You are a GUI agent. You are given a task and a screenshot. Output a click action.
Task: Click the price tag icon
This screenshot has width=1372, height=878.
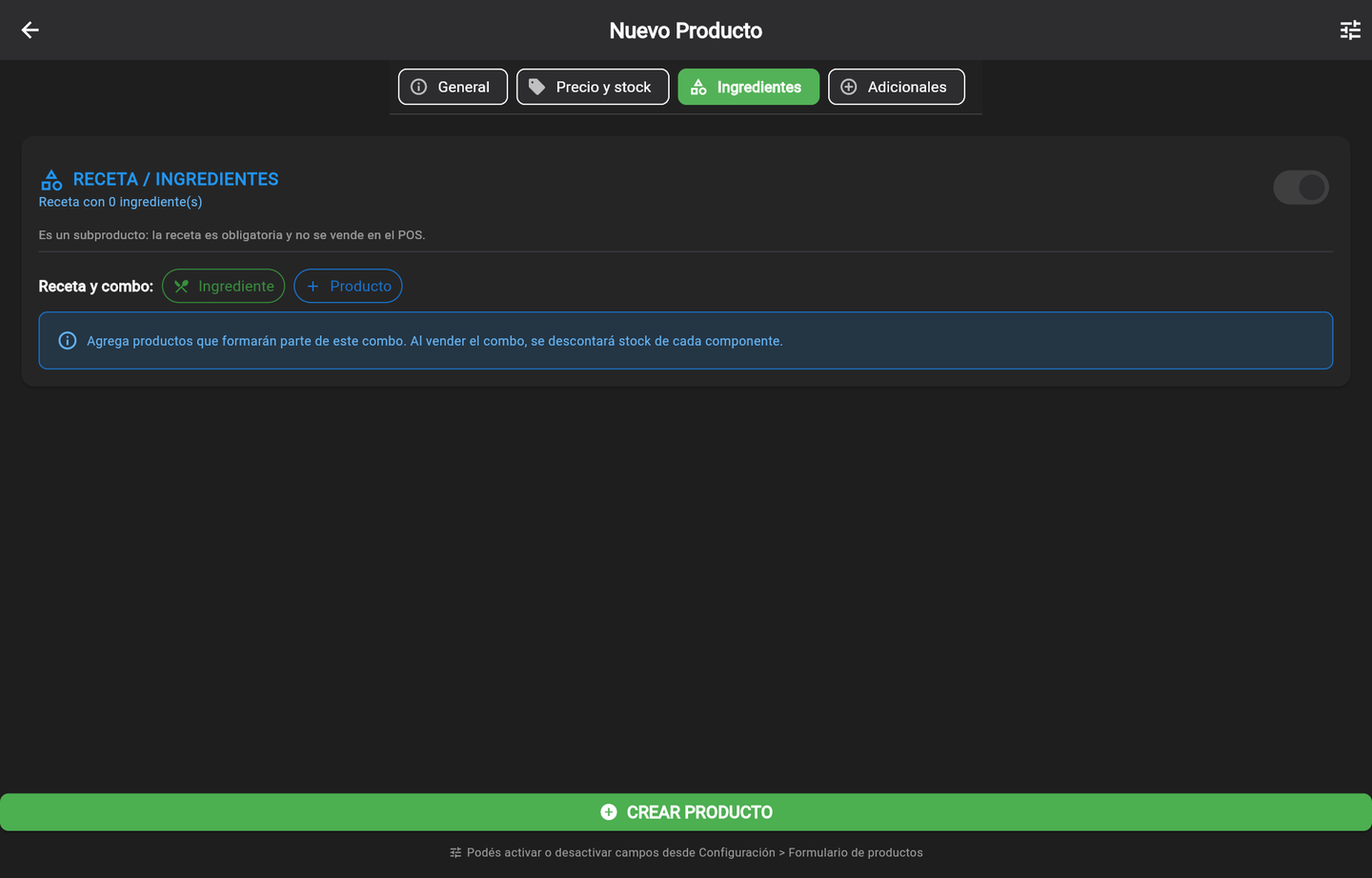[x=537, y=87]
